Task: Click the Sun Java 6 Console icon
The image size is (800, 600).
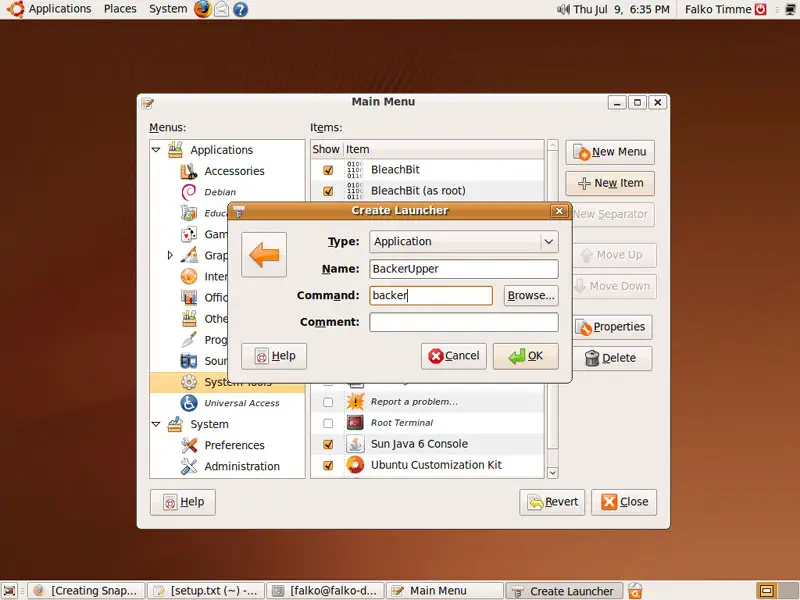Action: point(355,444)
